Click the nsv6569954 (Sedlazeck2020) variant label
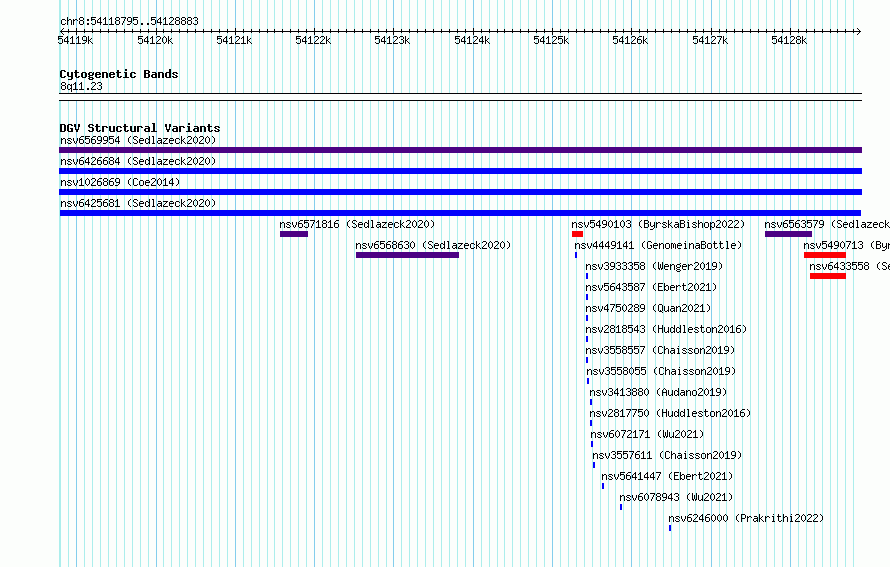This screenshot has width=890, height=567. pos(138,140)
